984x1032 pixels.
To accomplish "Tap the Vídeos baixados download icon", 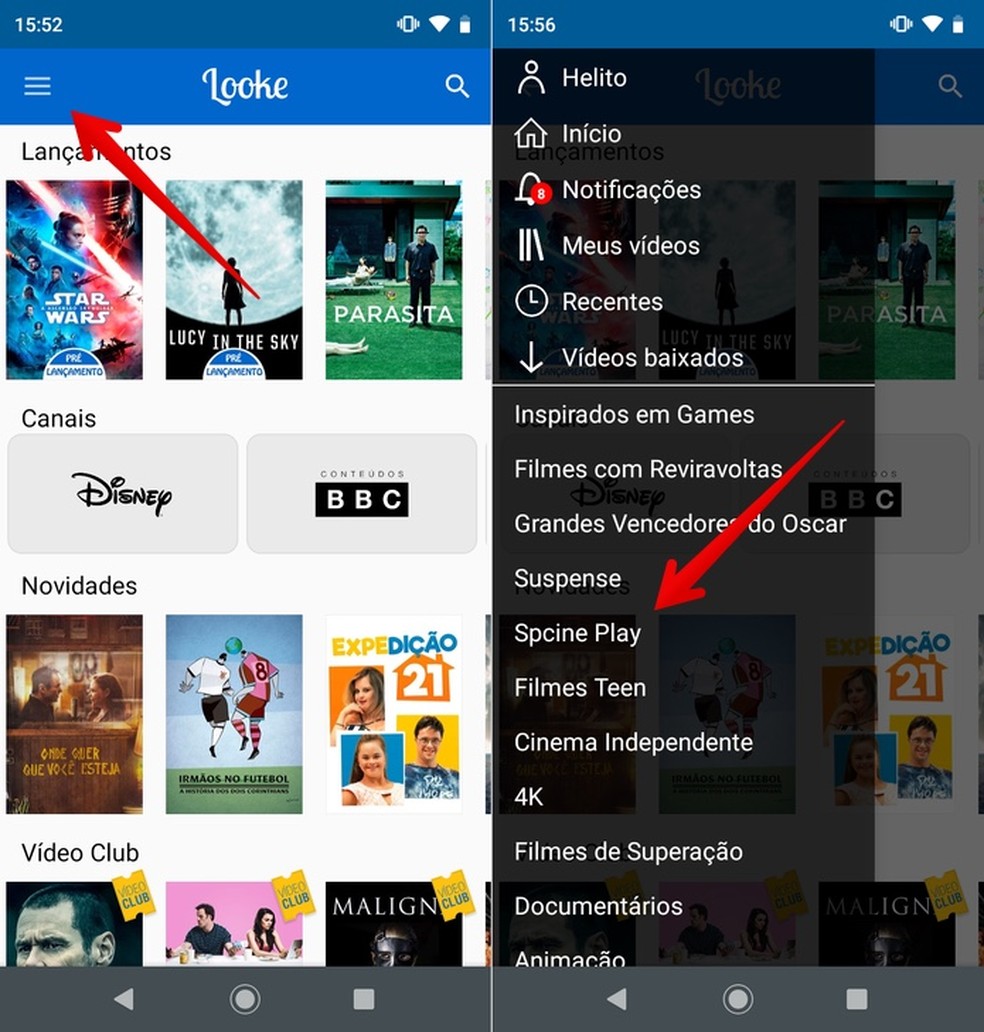I will tap(531, 357).
